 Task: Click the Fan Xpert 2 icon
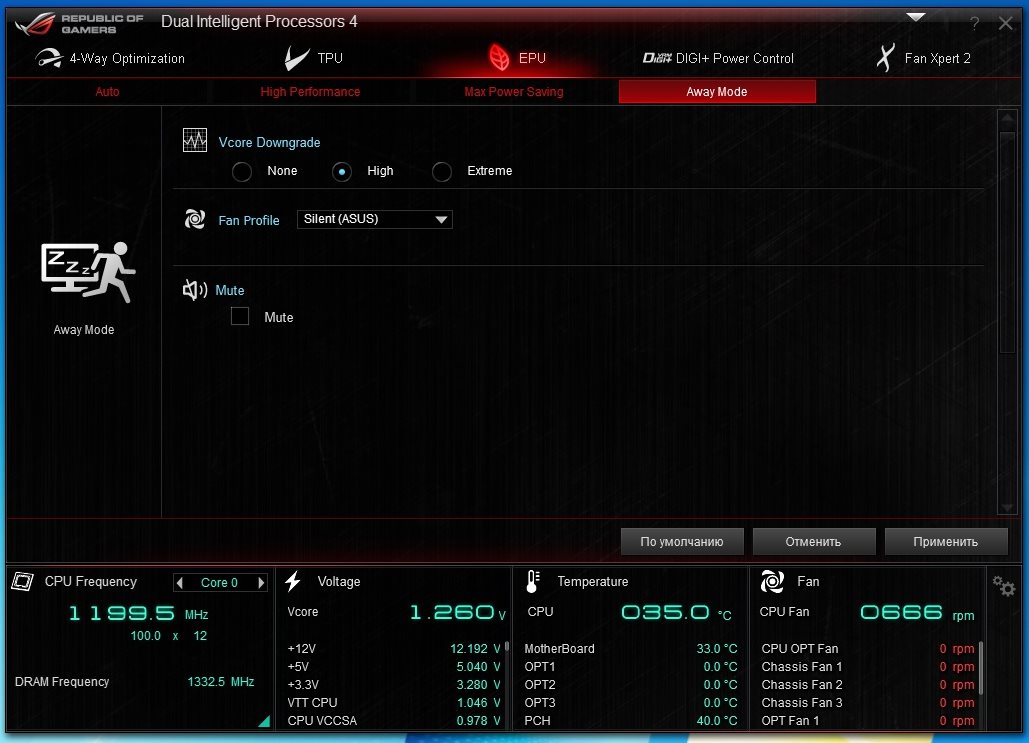coord(885,58)
